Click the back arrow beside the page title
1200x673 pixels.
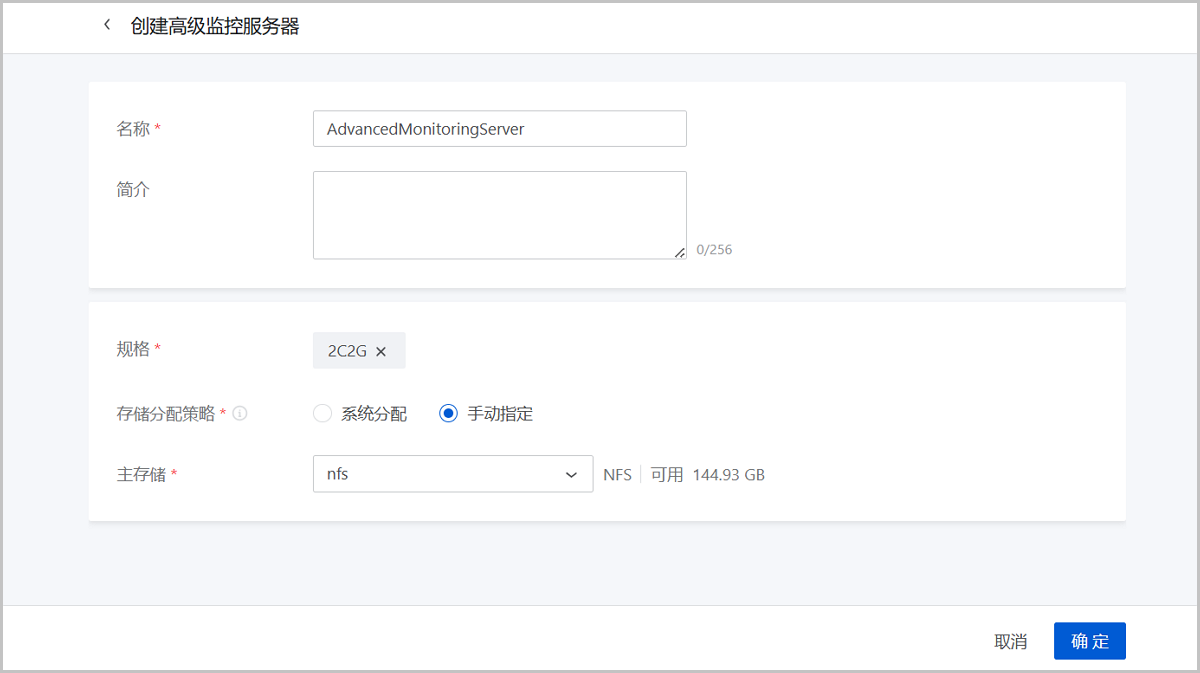point(107,26)
